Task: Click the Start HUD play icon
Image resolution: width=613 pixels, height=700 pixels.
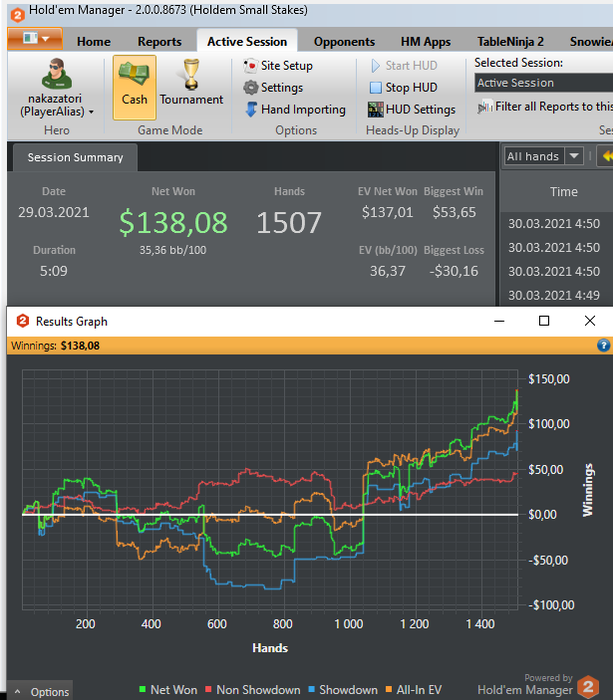Action: [375, 66]
